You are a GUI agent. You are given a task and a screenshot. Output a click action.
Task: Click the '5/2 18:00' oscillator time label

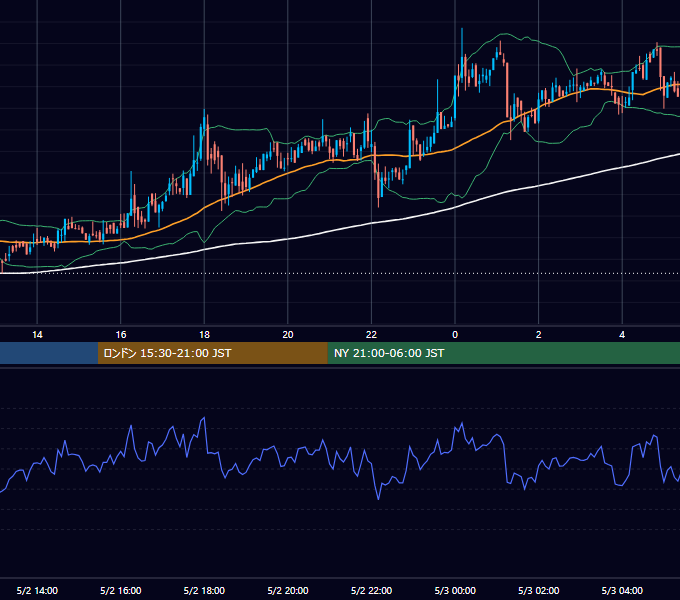tap(204, 590)
